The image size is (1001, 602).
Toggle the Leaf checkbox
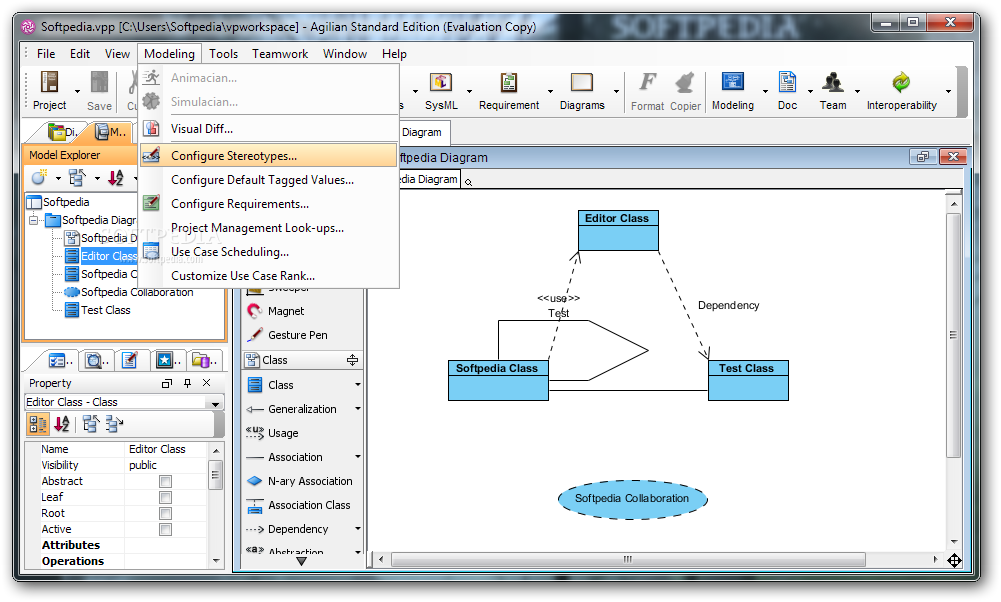point(165,497)
